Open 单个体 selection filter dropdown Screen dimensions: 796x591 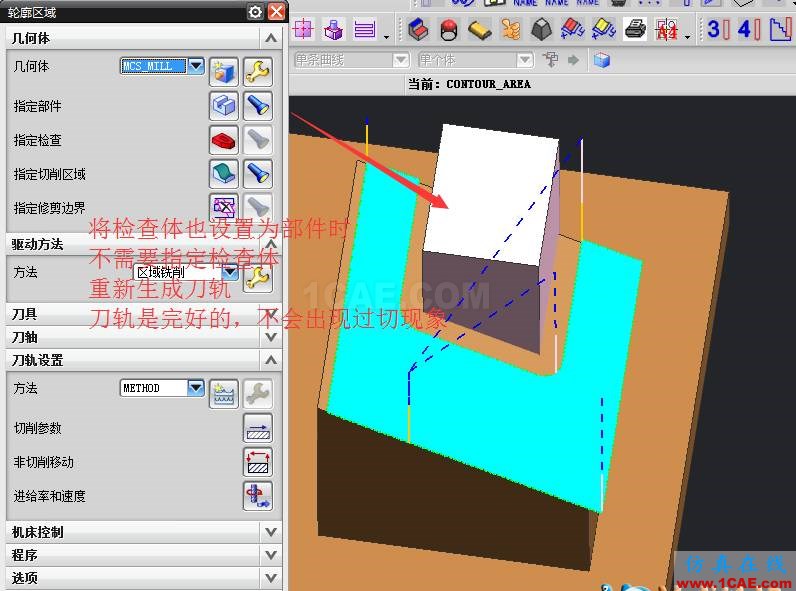tap(524, 60)
